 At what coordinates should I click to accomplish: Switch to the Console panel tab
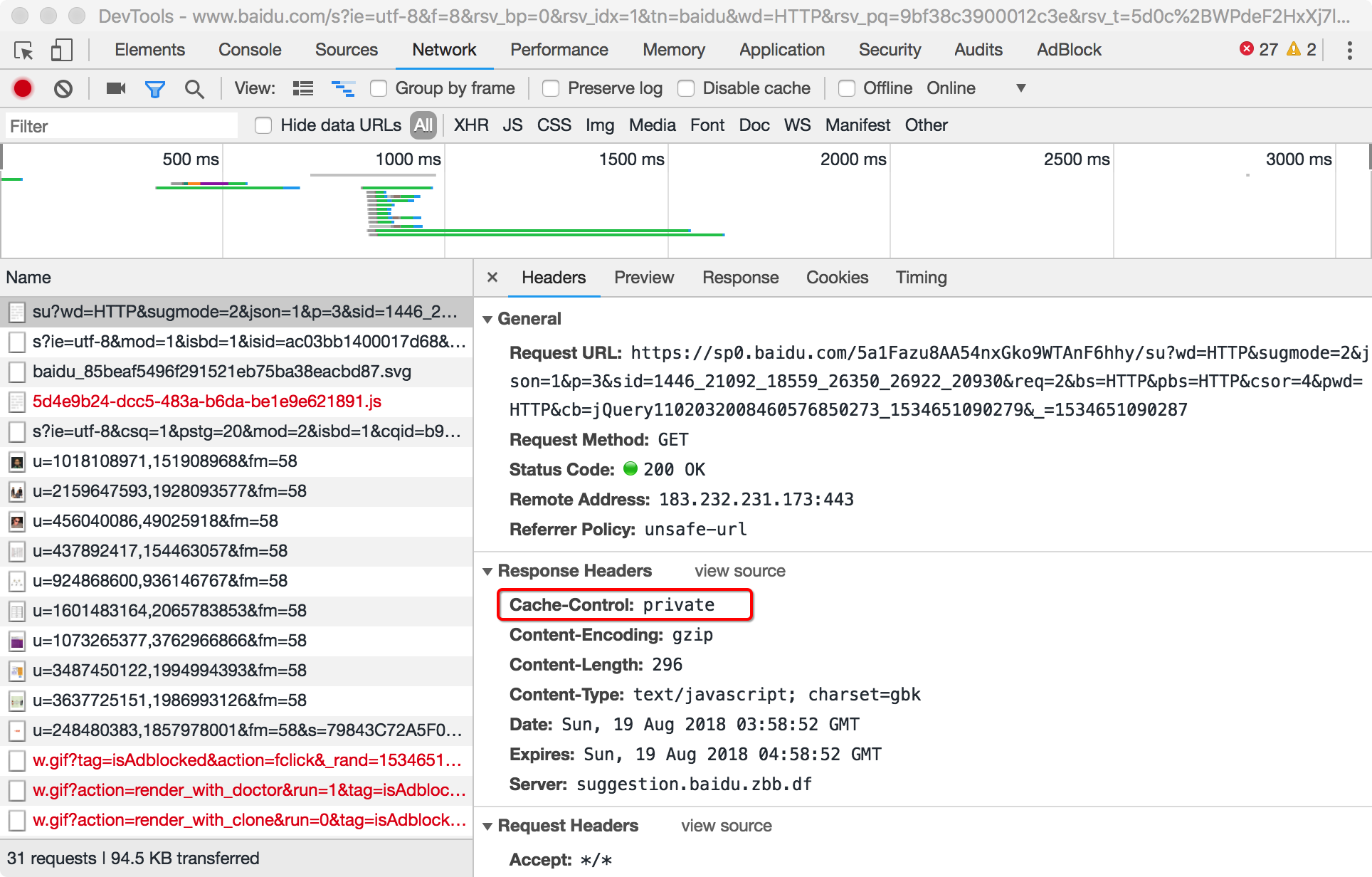[x=250, y=50]
